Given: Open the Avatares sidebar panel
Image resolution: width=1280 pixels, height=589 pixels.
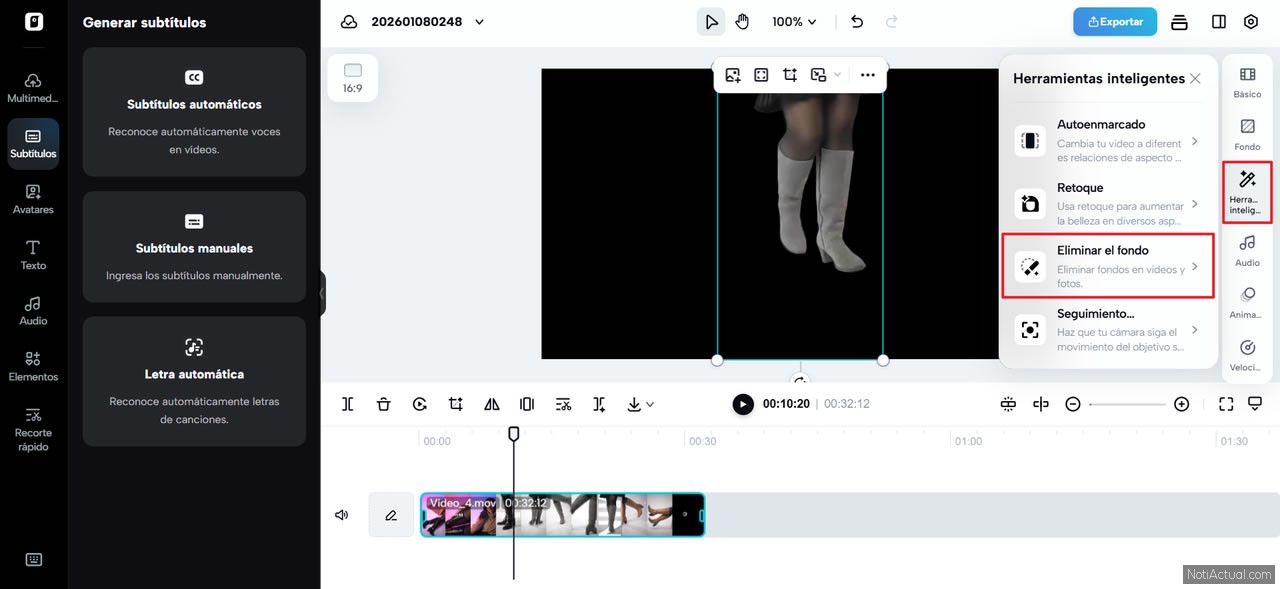Looking at the screenshot, I should point(33,199).
